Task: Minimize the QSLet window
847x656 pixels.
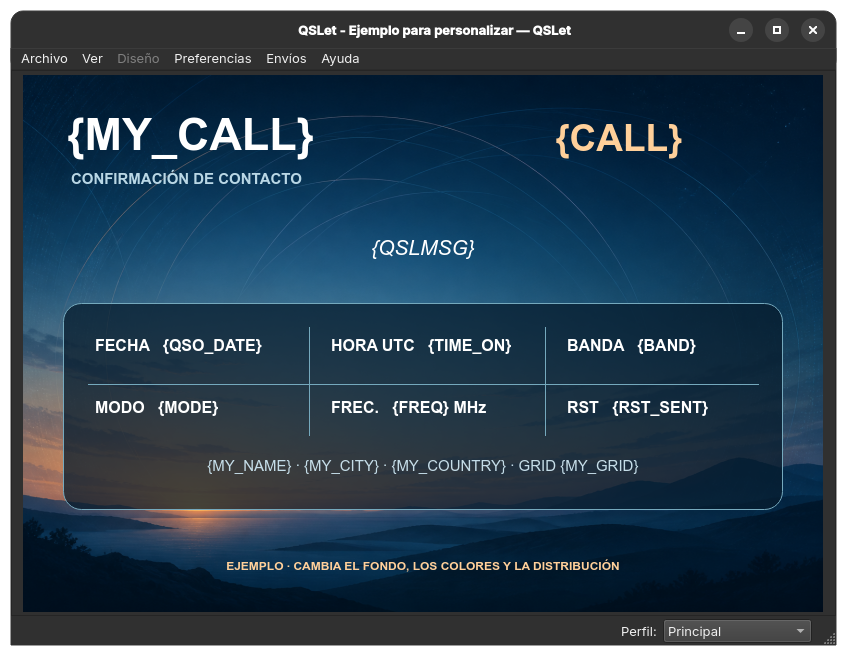Action: coord(741,30)
